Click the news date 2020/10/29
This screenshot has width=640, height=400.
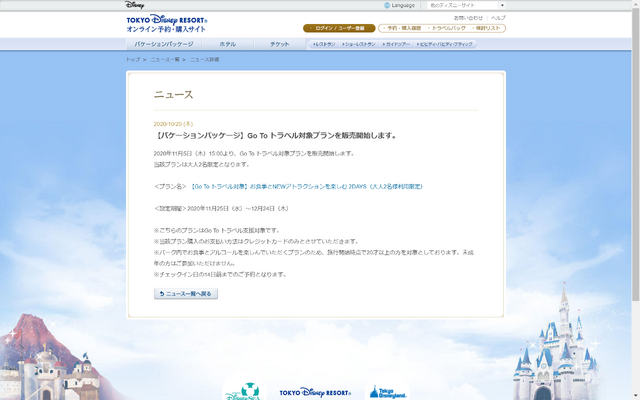pos(173,124)
